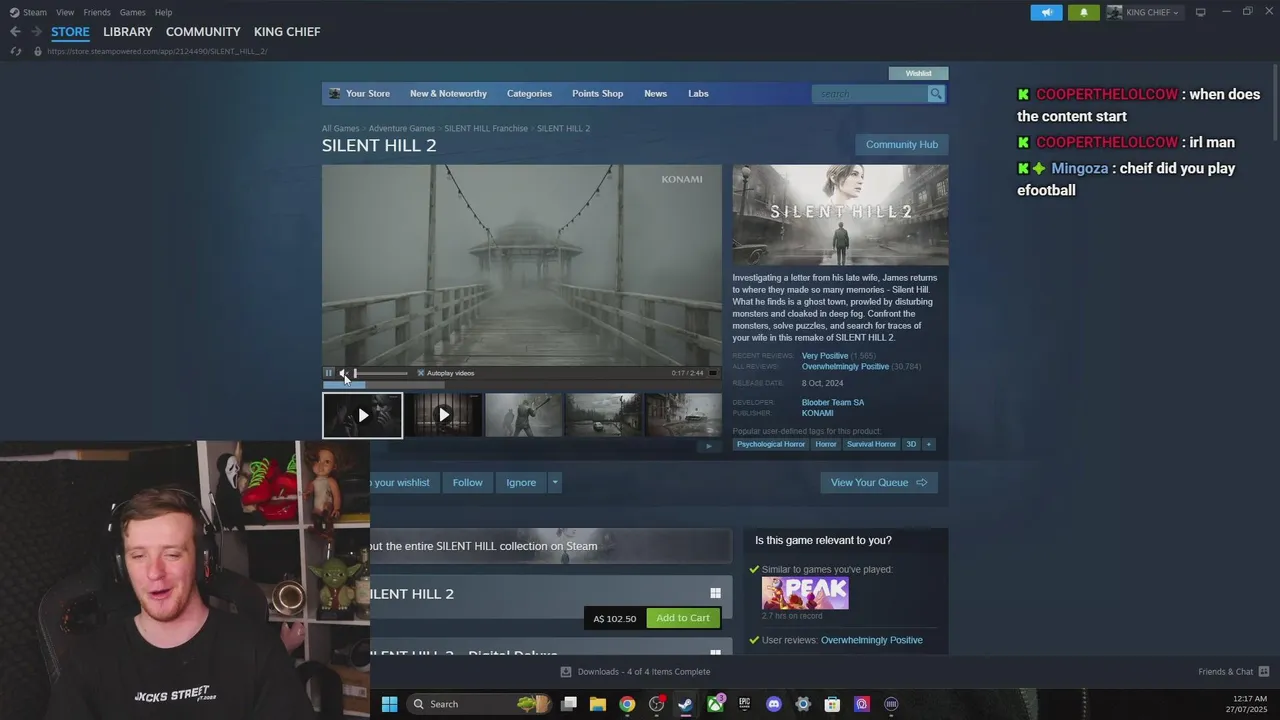Click the Psychological Horror tag

770,444
